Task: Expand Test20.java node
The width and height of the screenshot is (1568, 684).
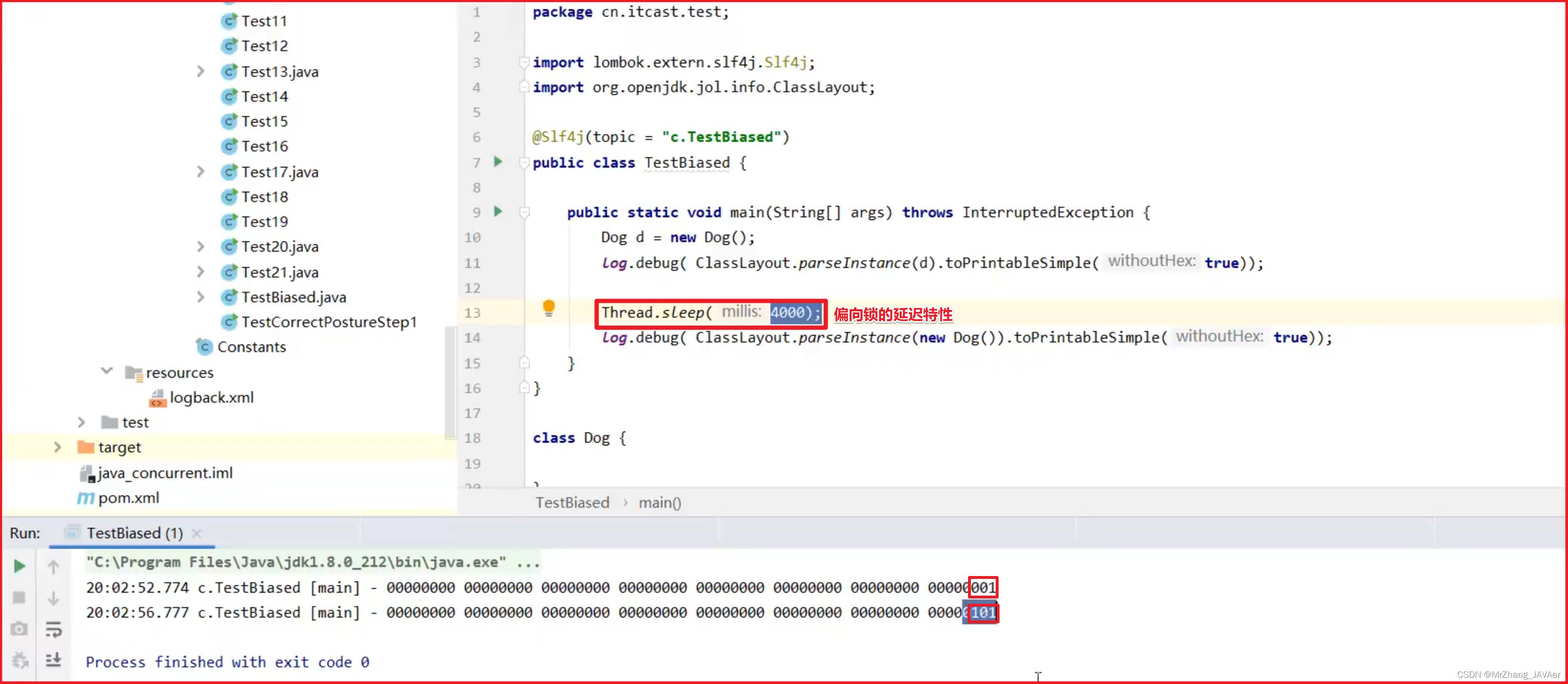Action: [201, 246]
